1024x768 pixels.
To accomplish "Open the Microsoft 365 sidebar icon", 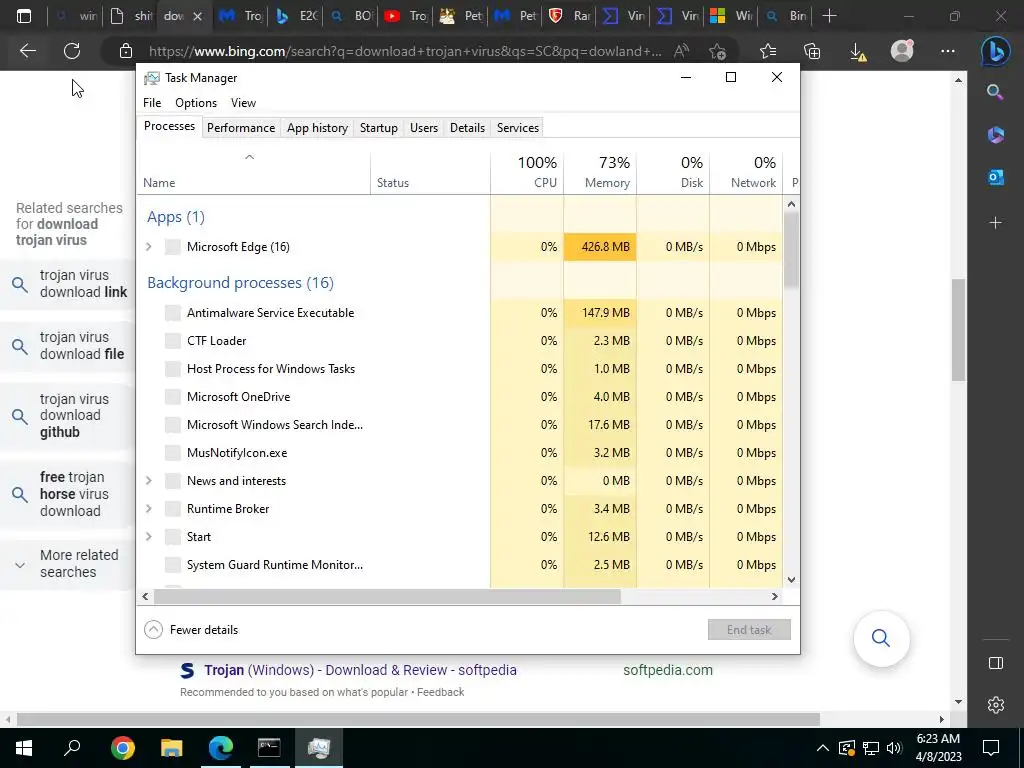I will click(x=995, y=135).
